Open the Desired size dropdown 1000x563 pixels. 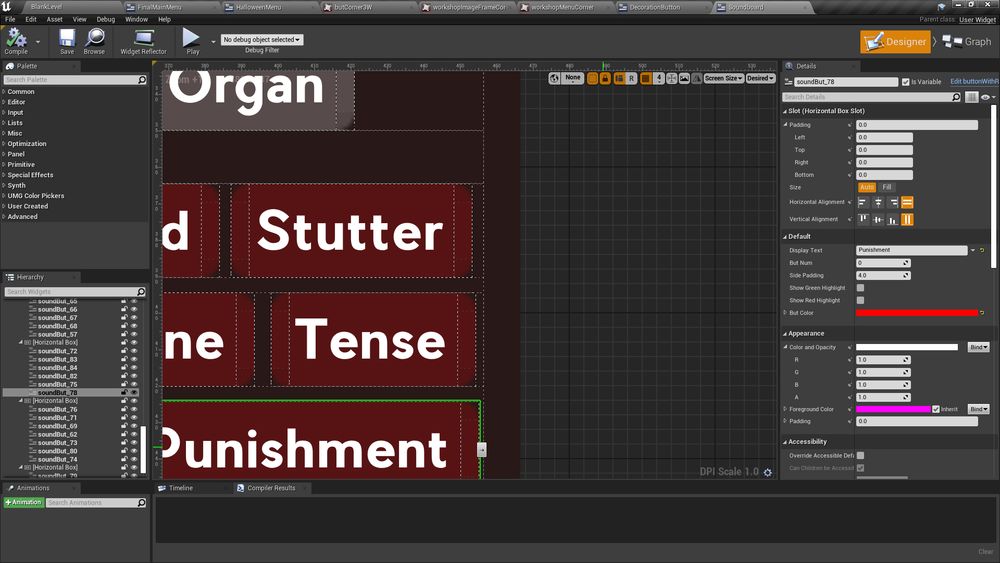pyautogui.click(x=760, y=78)
